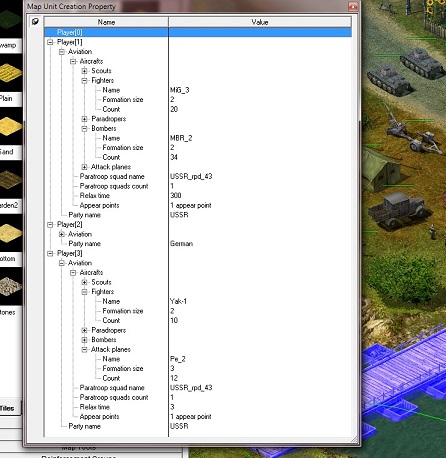Pick the Garden2 terrain tile thumbnail
446x458 pixels.
tap(11, 180)
